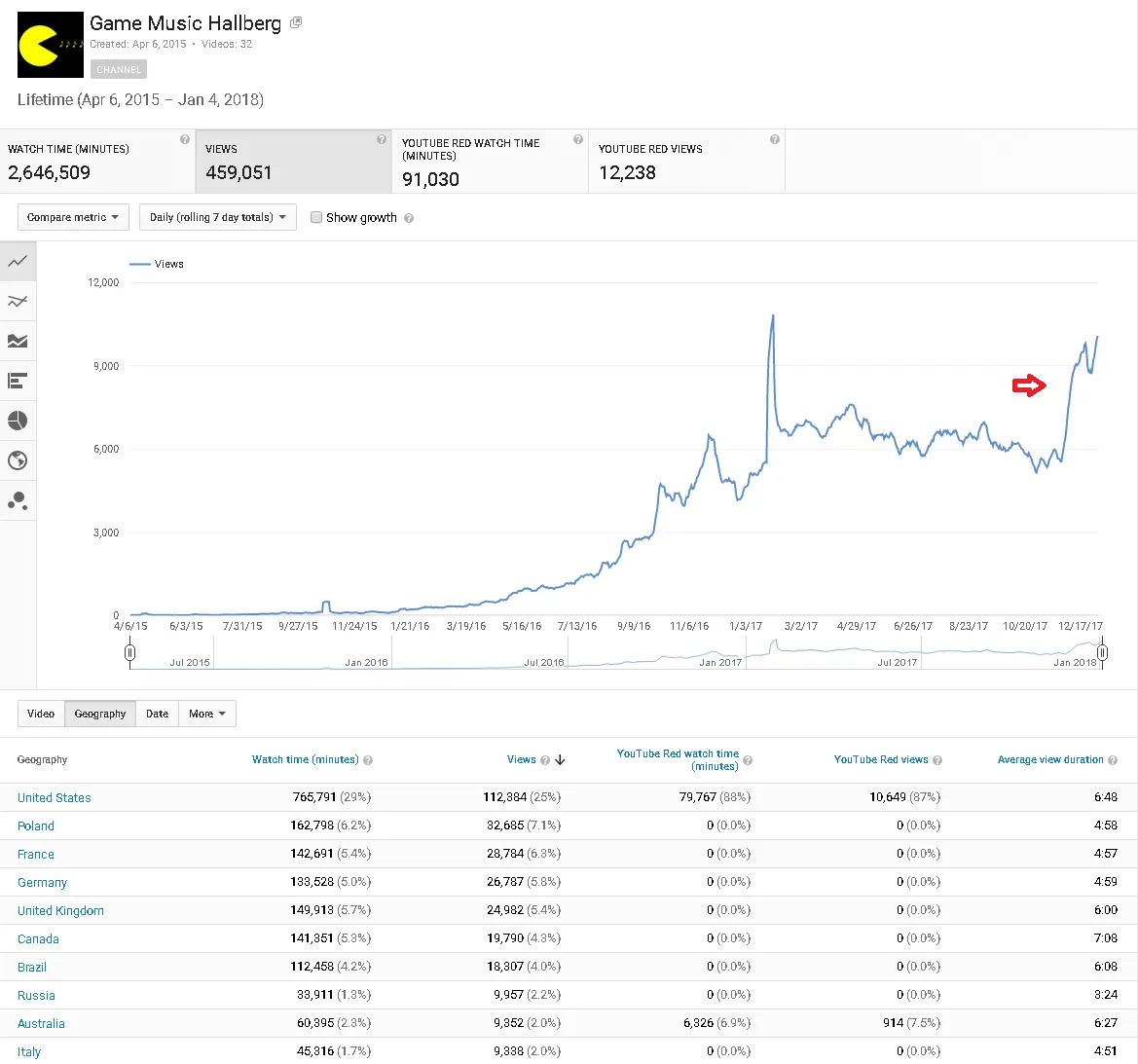This screenshot has height=1064, width=1138.
Task: Click help icon on Watch Time card
Action: [184, 139]
